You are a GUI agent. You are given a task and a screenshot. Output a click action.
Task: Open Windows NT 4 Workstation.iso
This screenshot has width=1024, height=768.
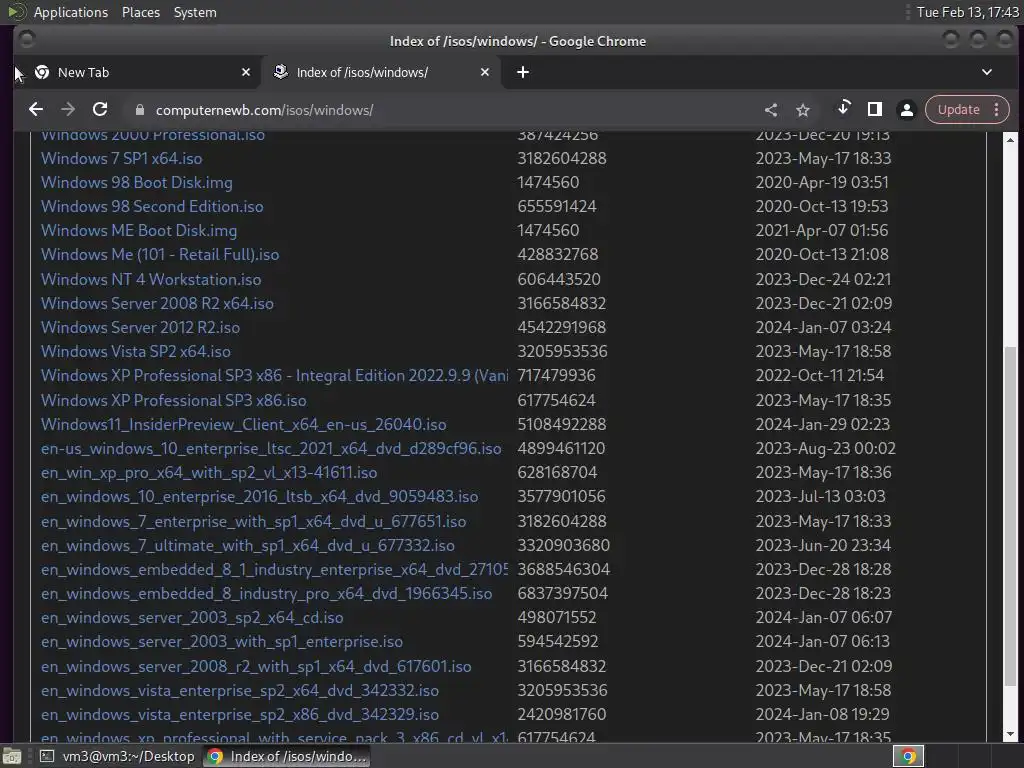(151, 280)
